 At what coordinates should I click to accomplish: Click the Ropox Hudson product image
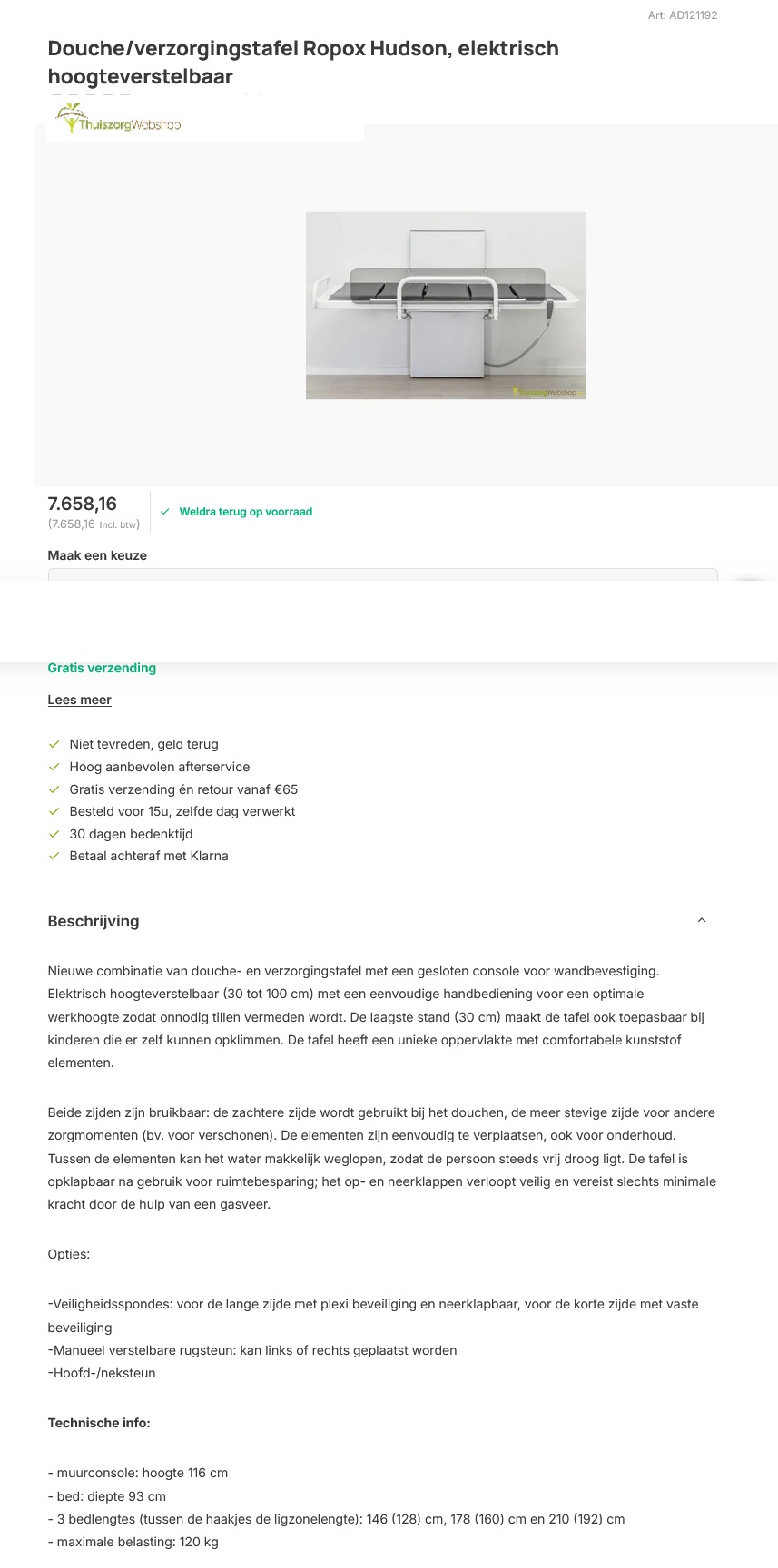coord(446,305)
